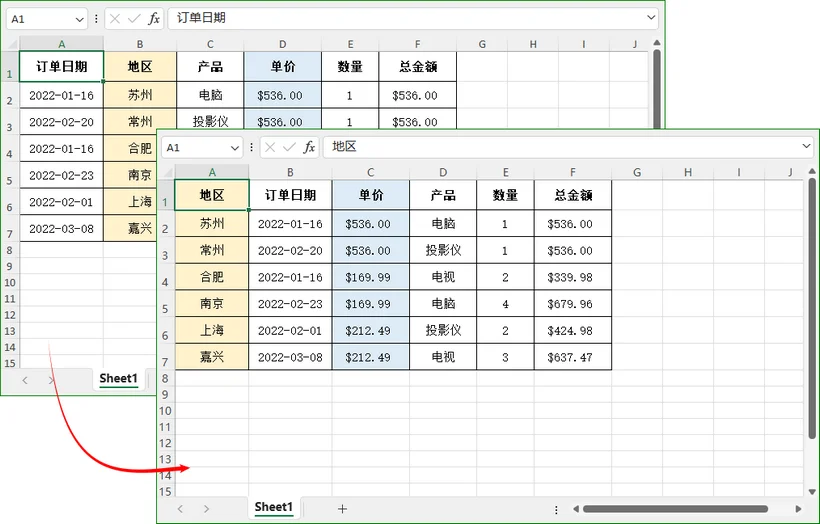Open the Name Box dropdown in back window

[x=79, y=19]
